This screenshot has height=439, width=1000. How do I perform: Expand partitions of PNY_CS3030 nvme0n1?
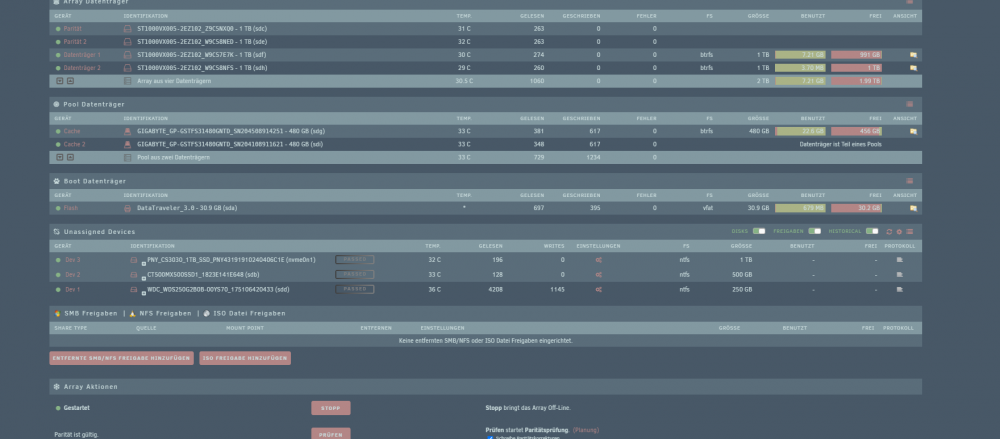click(143, 263)
